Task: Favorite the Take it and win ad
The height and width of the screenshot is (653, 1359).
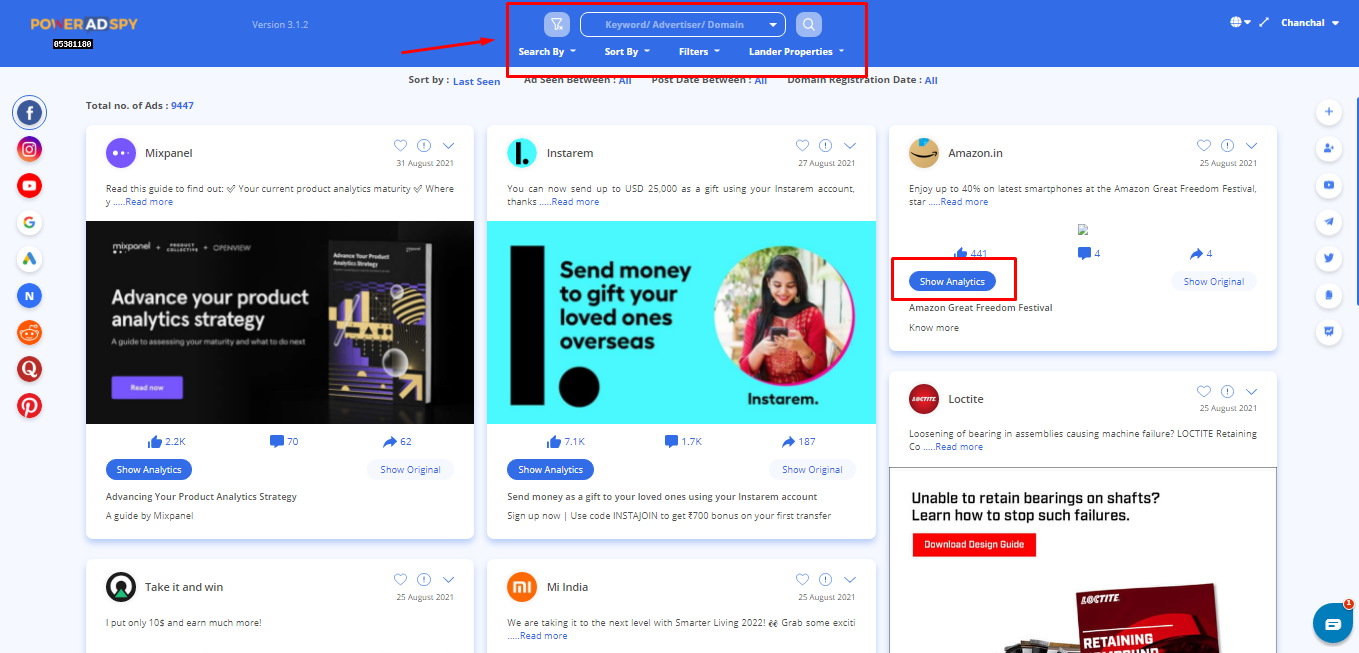Action: (x=400, y=580)
